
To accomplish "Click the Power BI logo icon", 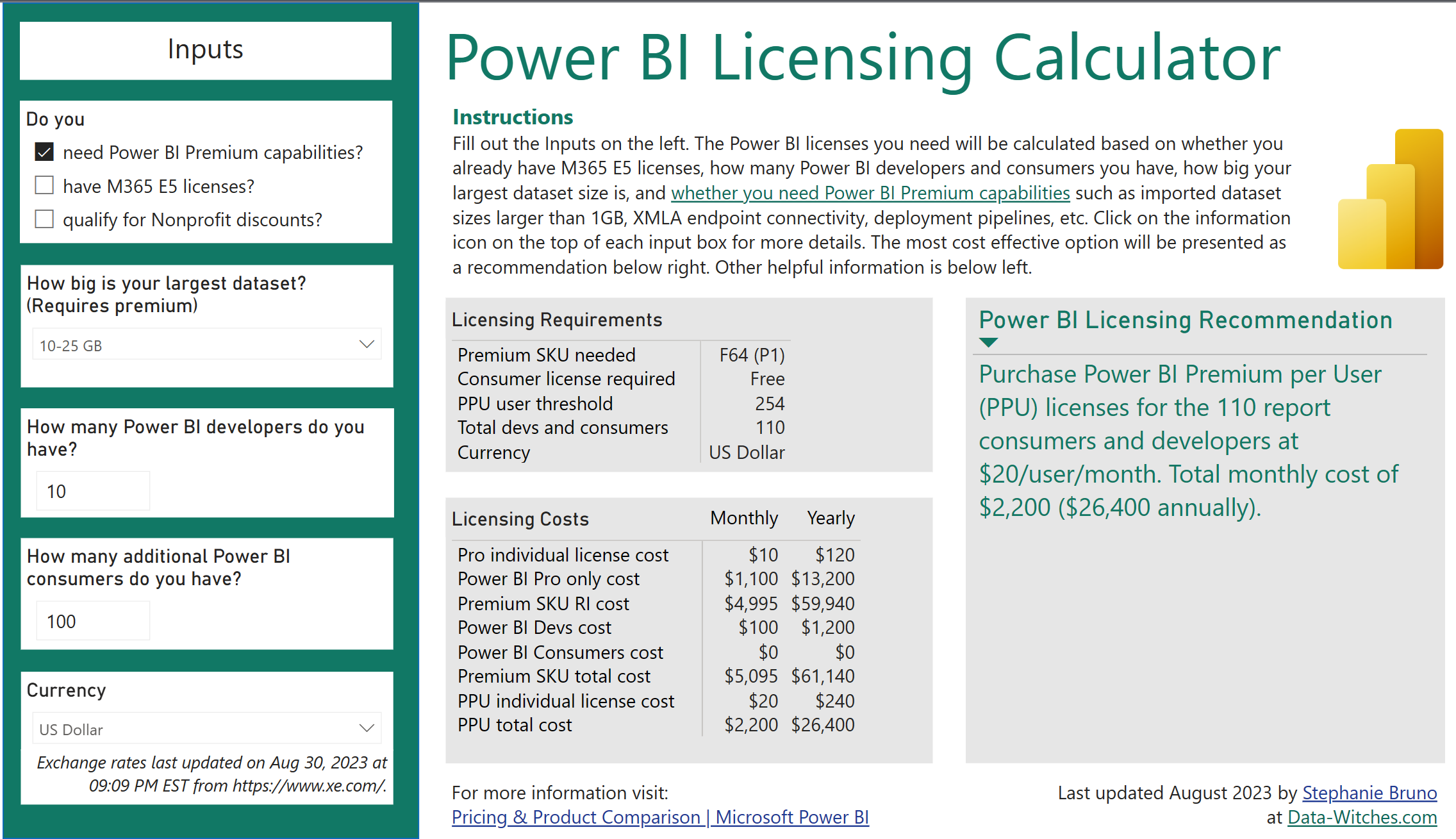I will tap(1390, 199).
